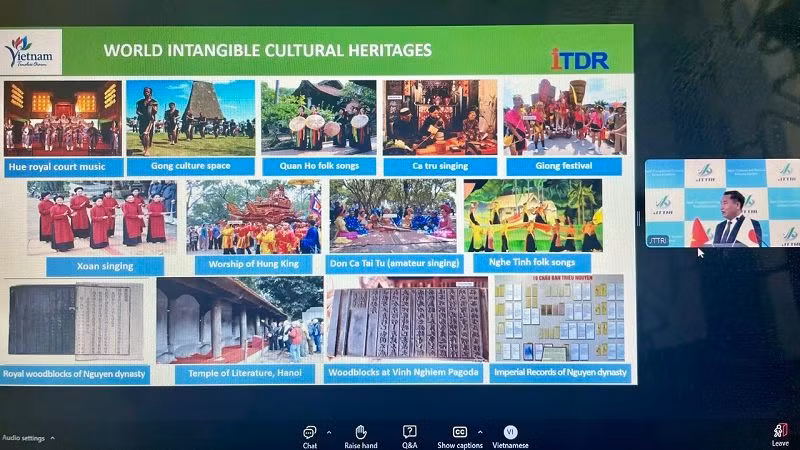This screenshot has width=800, height=450.
Task: Click the iTDR logo in slide header
Action: tap(579, 59)
